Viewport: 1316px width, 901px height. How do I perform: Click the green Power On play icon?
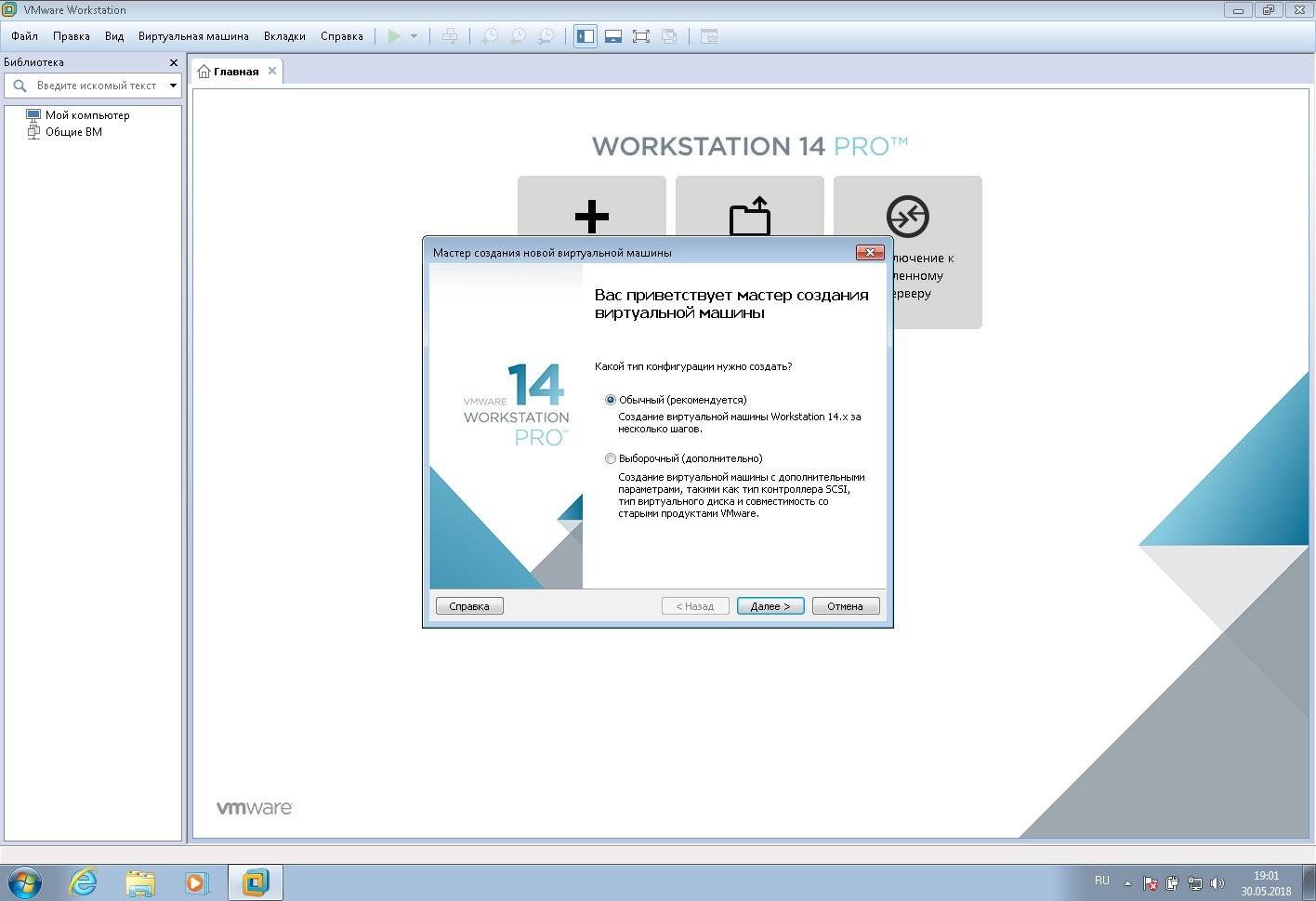pos(394,36)
